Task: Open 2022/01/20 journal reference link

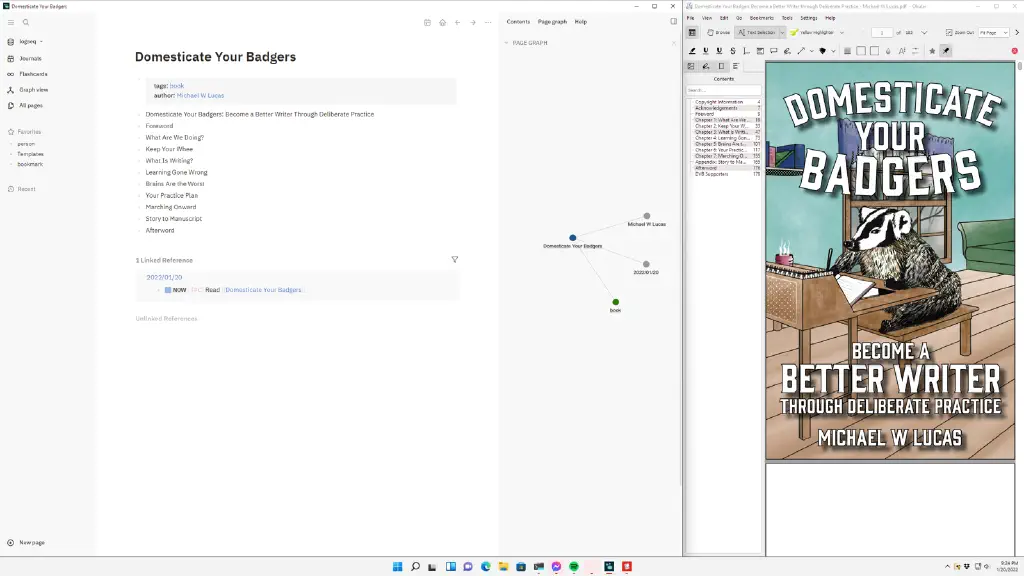Action: pos(164,278)
